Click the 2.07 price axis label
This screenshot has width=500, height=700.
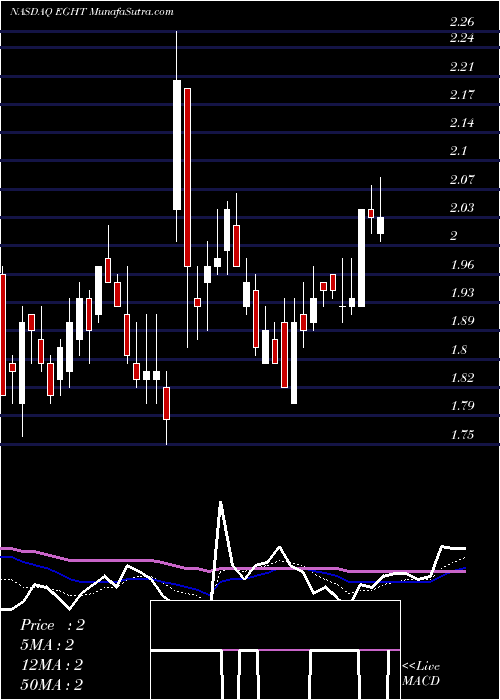pos(462,179)
